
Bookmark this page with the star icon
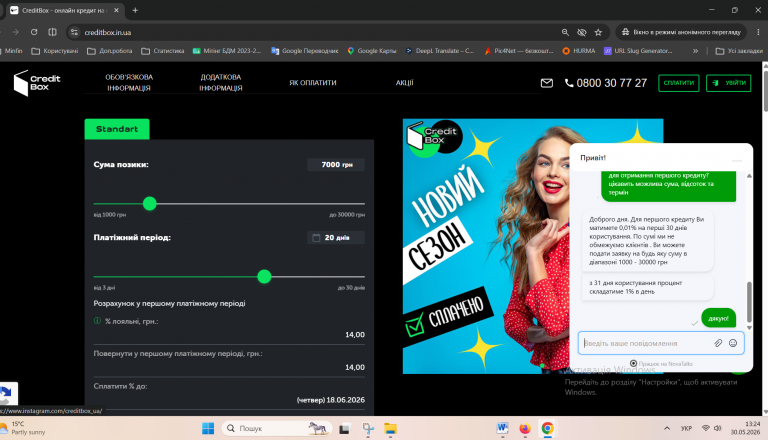(598, 32)
